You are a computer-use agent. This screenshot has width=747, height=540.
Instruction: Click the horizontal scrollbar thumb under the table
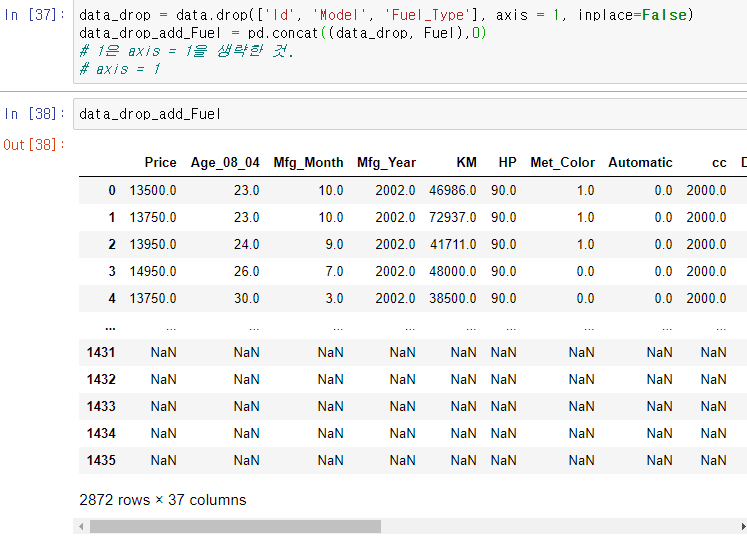235,527
